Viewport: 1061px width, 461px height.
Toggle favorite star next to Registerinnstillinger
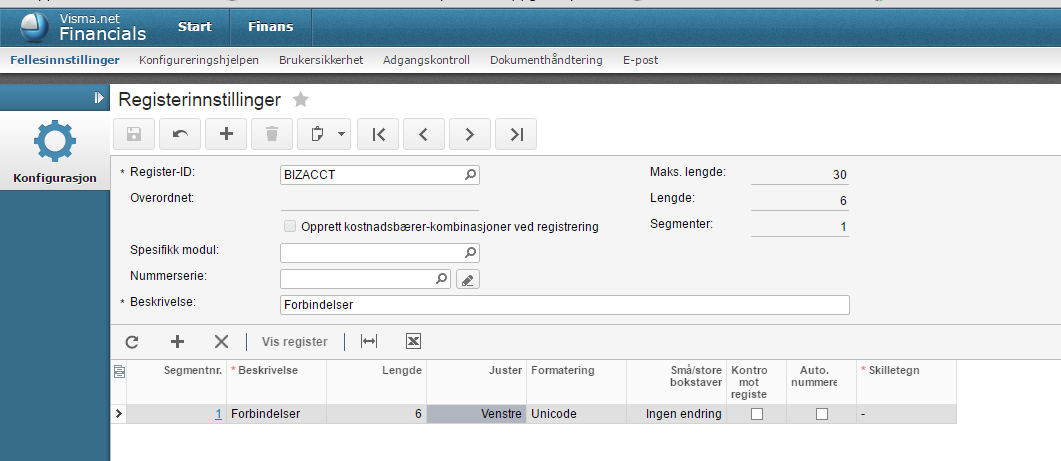point(300,100)
